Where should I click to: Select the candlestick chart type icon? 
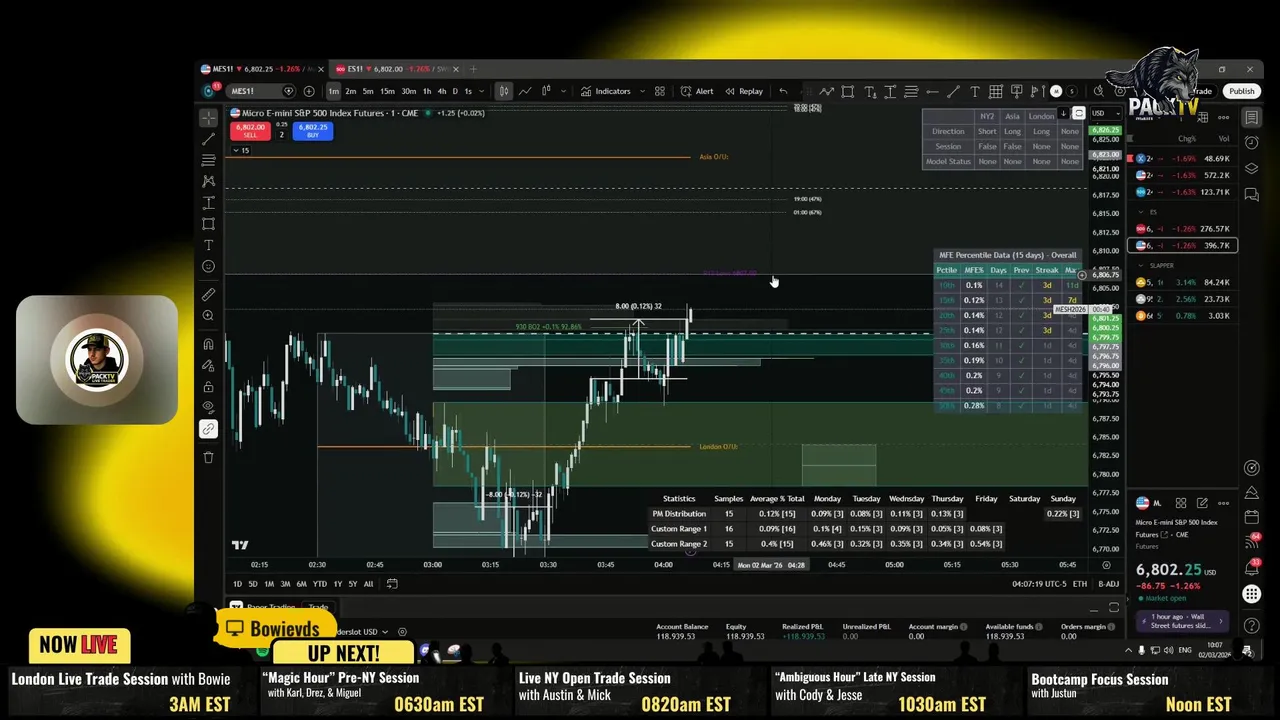(x=504, y=91)
